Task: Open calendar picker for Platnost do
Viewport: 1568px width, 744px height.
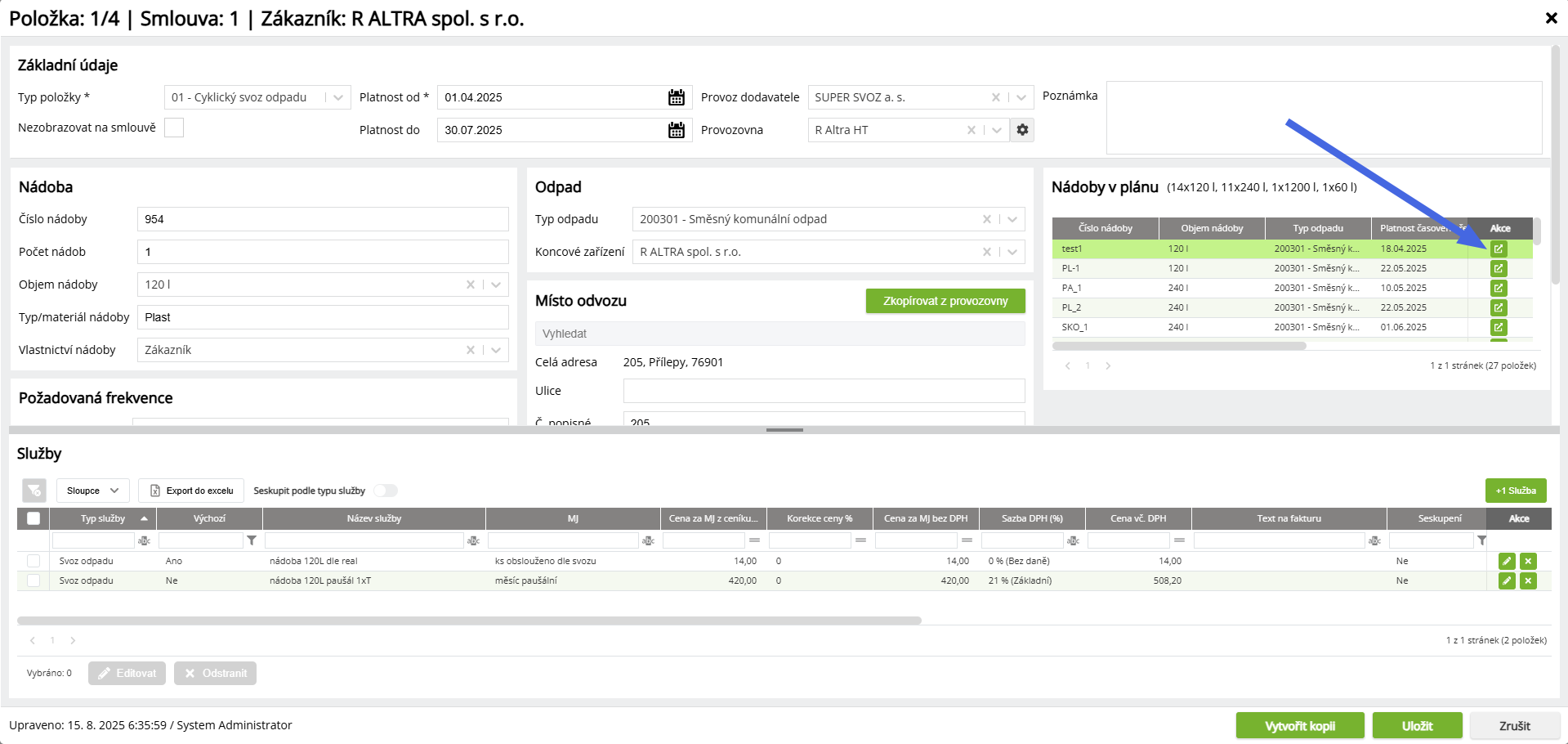Action: pyautogui.click(x=676, y=130)
